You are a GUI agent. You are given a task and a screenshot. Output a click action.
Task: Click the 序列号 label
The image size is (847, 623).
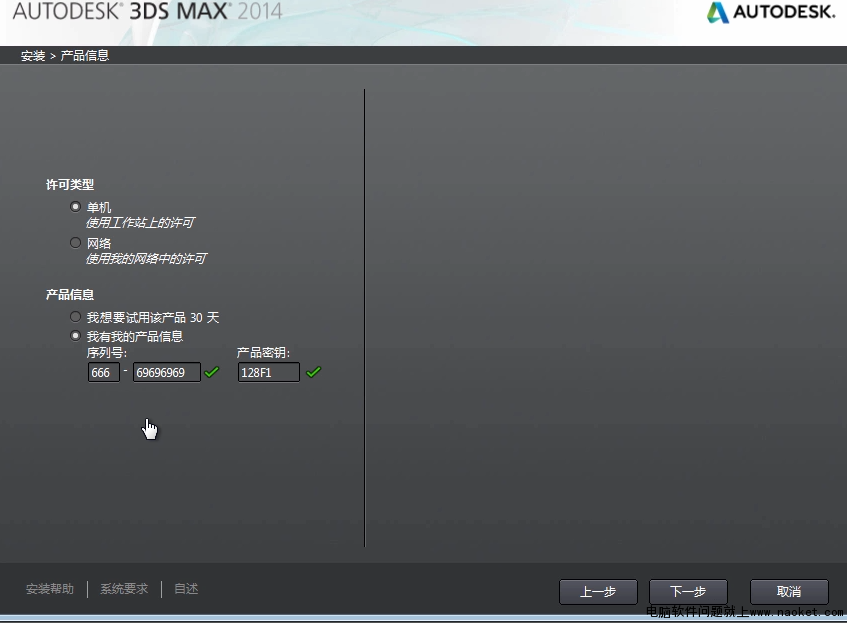tap(107, 353)
